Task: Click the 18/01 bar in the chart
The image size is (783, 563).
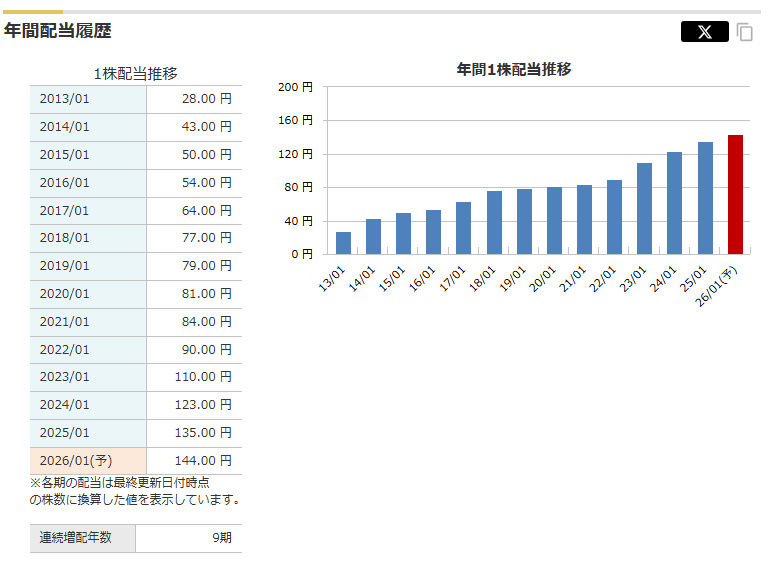Action: [x=494, y=222]
